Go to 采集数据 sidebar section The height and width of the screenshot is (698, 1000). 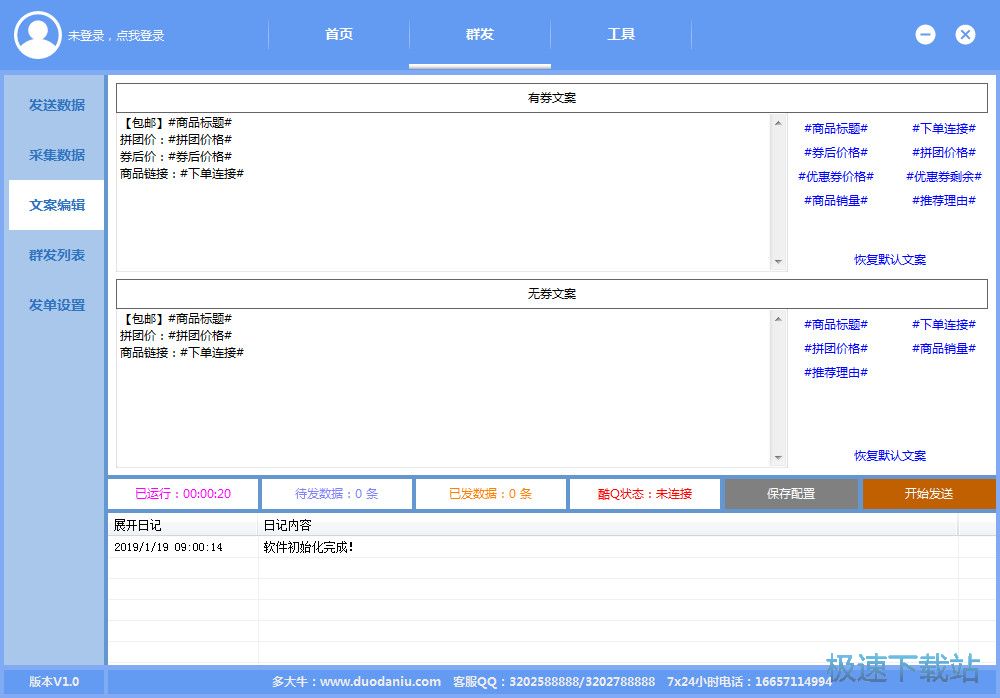point(56,155)
